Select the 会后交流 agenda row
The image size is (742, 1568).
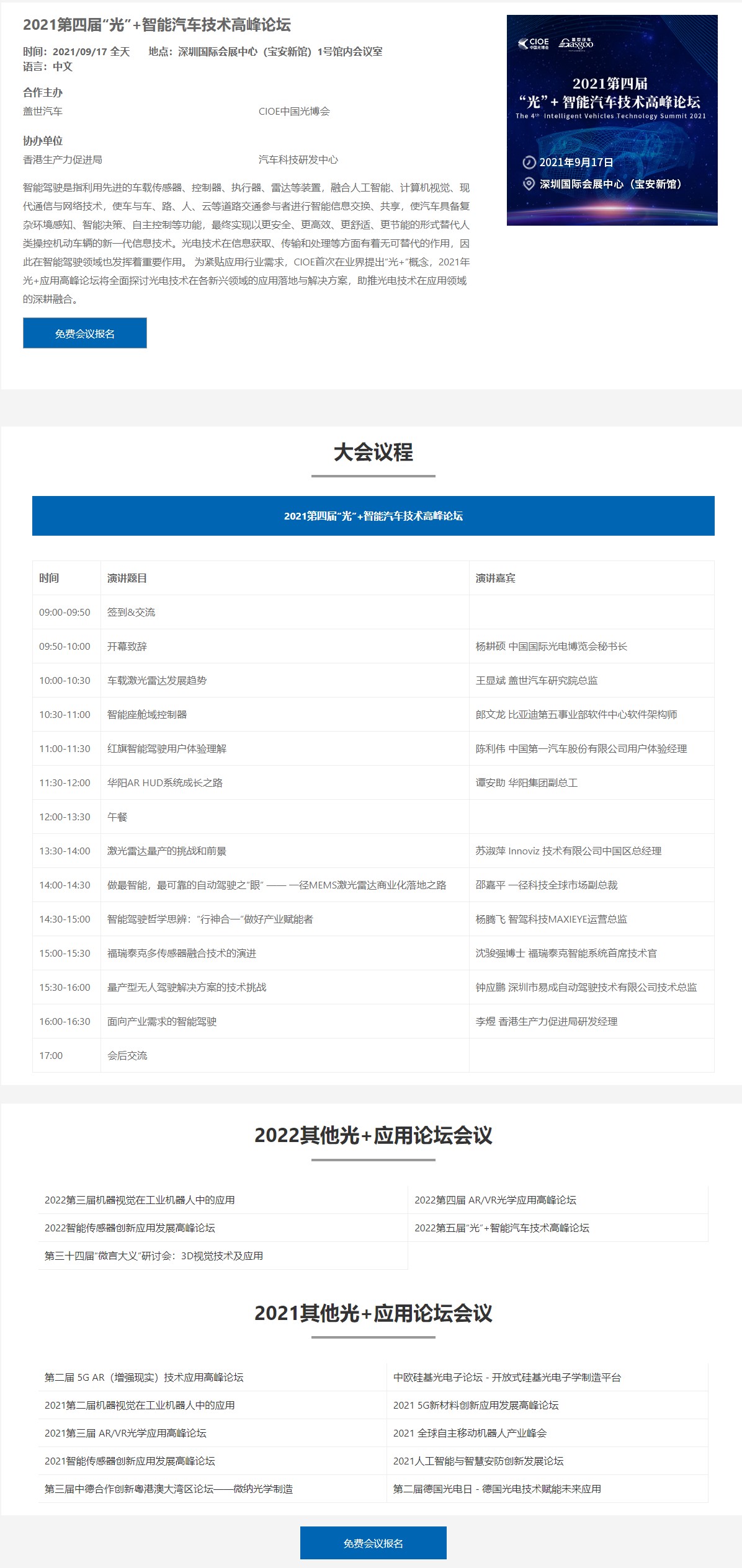coord(373,1055)
